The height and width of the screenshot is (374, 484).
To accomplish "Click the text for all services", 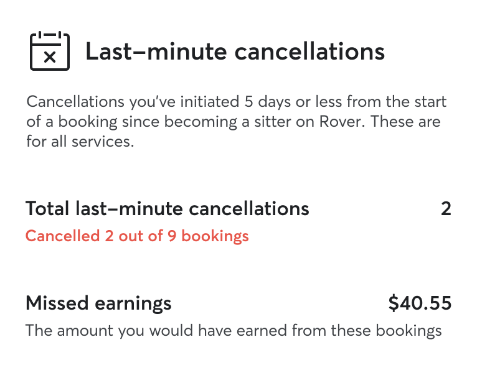I will tap(80, 142).
